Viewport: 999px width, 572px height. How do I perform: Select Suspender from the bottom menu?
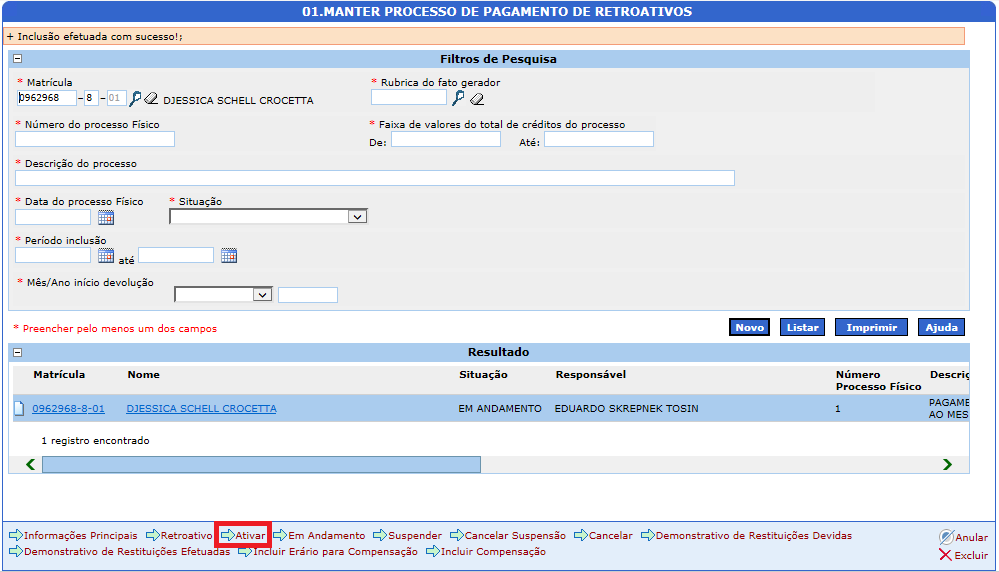[x=415, y=536]
